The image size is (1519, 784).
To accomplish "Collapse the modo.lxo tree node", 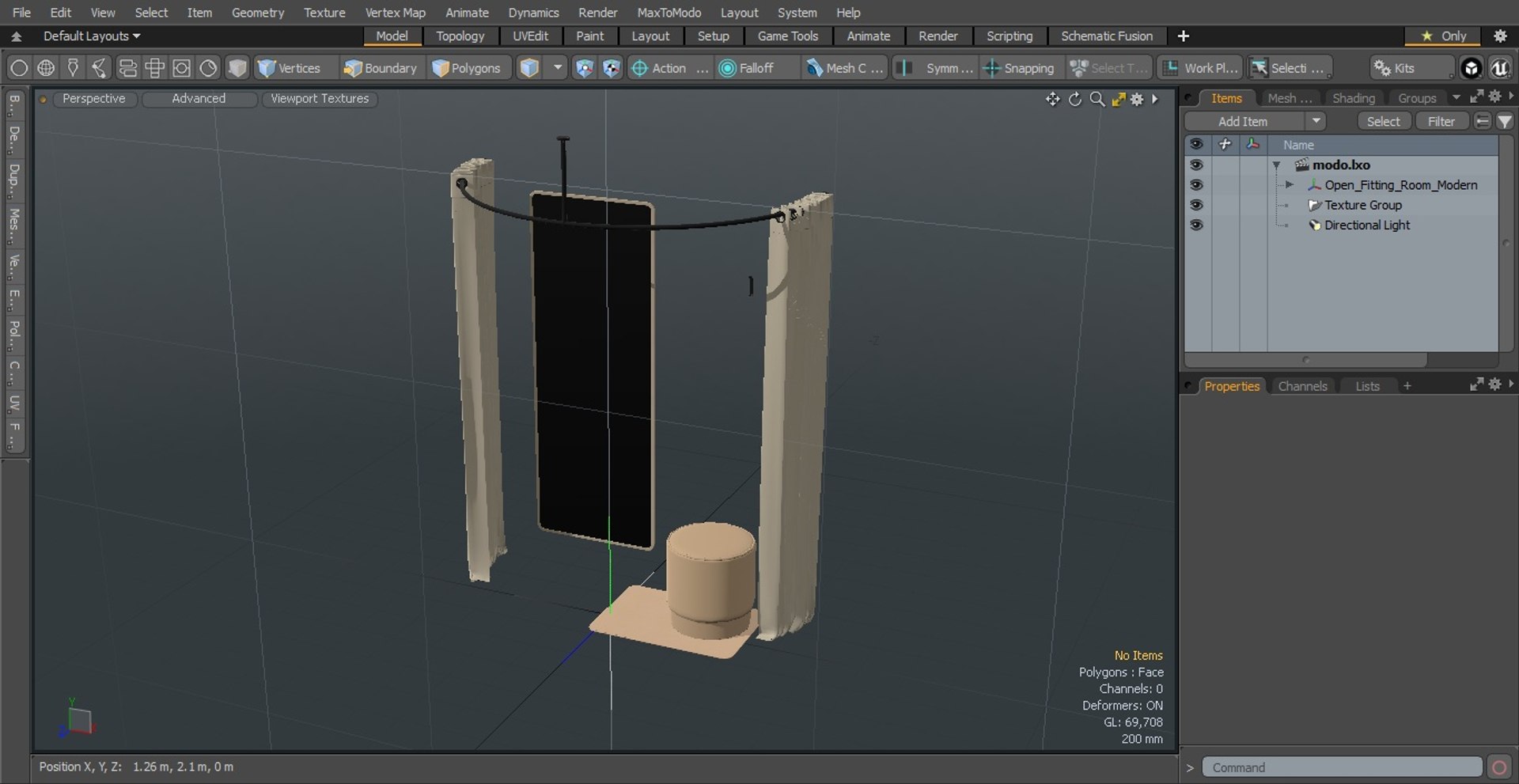I will pos(1276,165).
